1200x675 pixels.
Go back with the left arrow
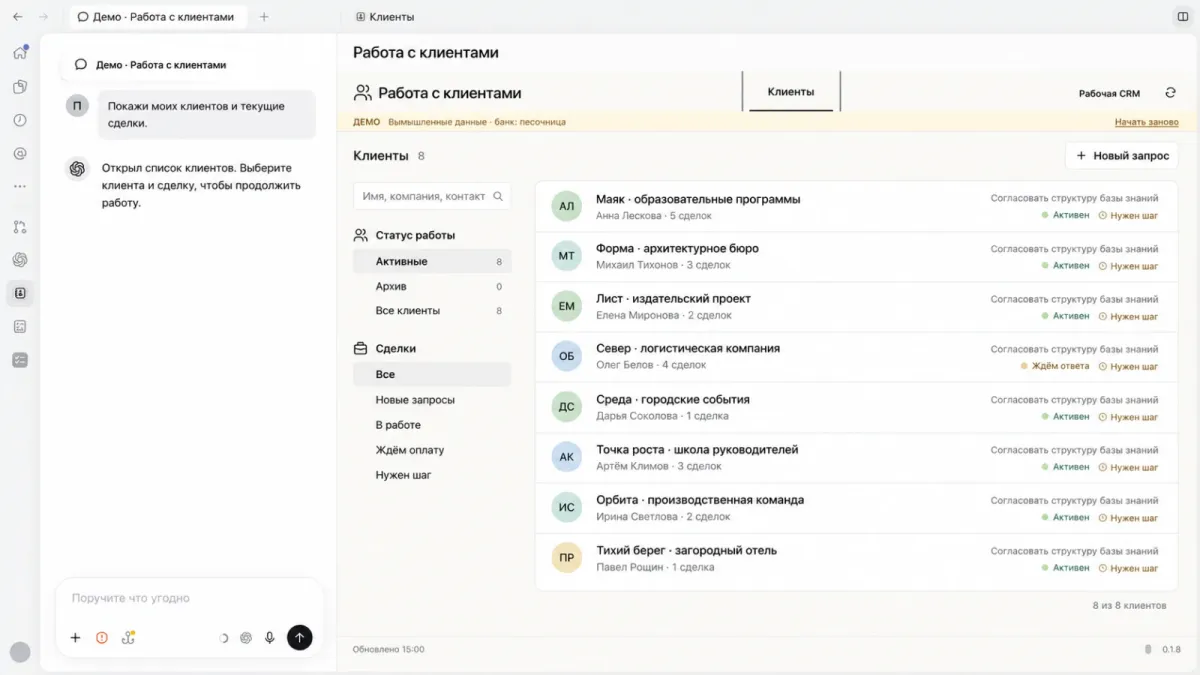(17, 17)
